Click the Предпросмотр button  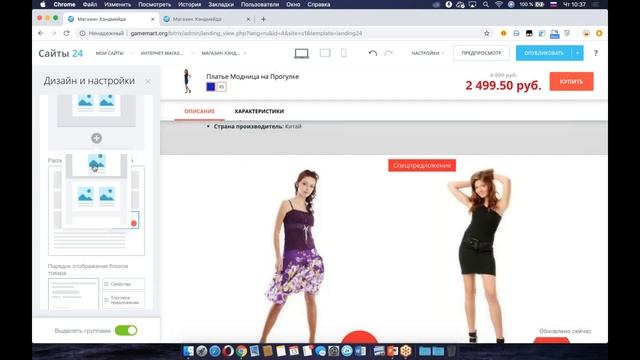[x=481, y=53]
